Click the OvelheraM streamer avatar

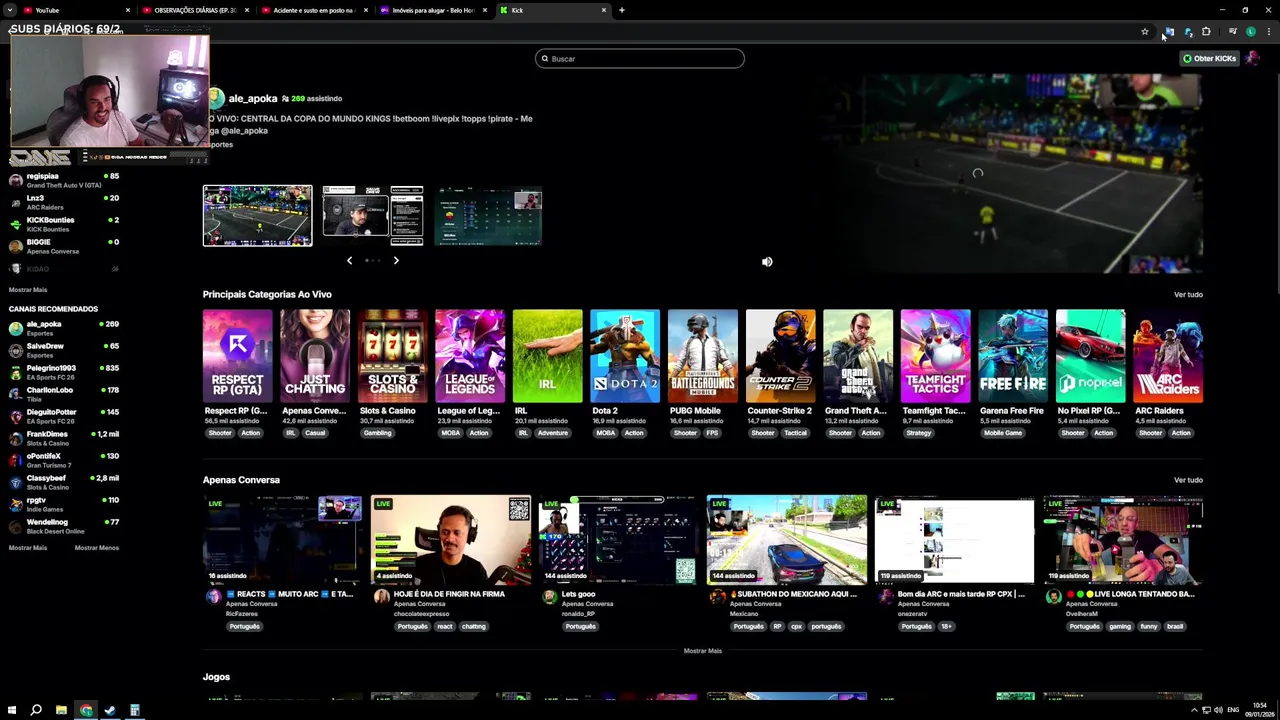1053,597
